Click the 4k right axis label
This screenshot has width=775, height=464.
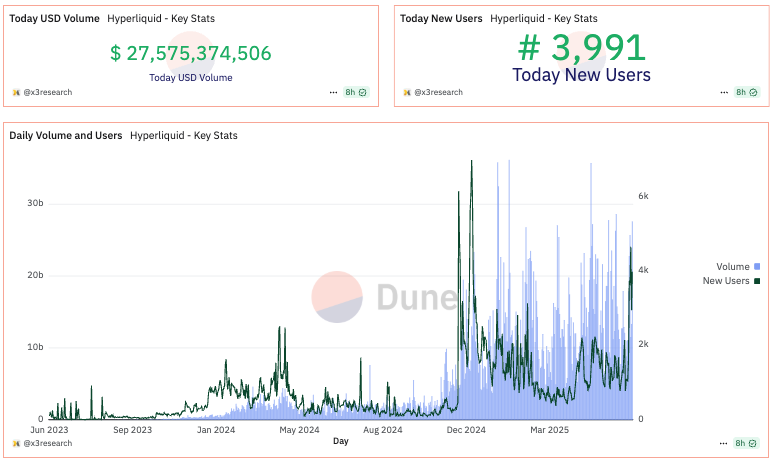point(643,270)
